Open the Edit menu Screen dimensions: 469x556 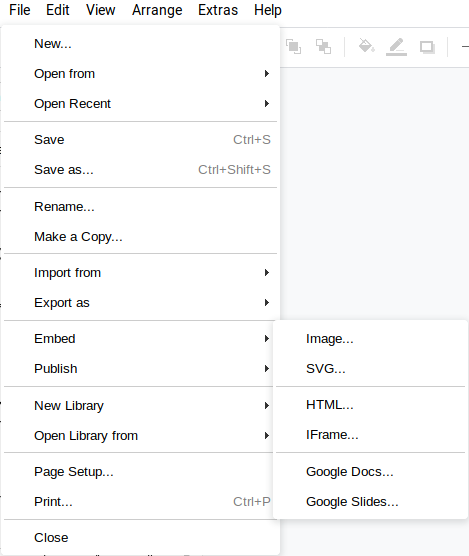click(x=58, y=10)
